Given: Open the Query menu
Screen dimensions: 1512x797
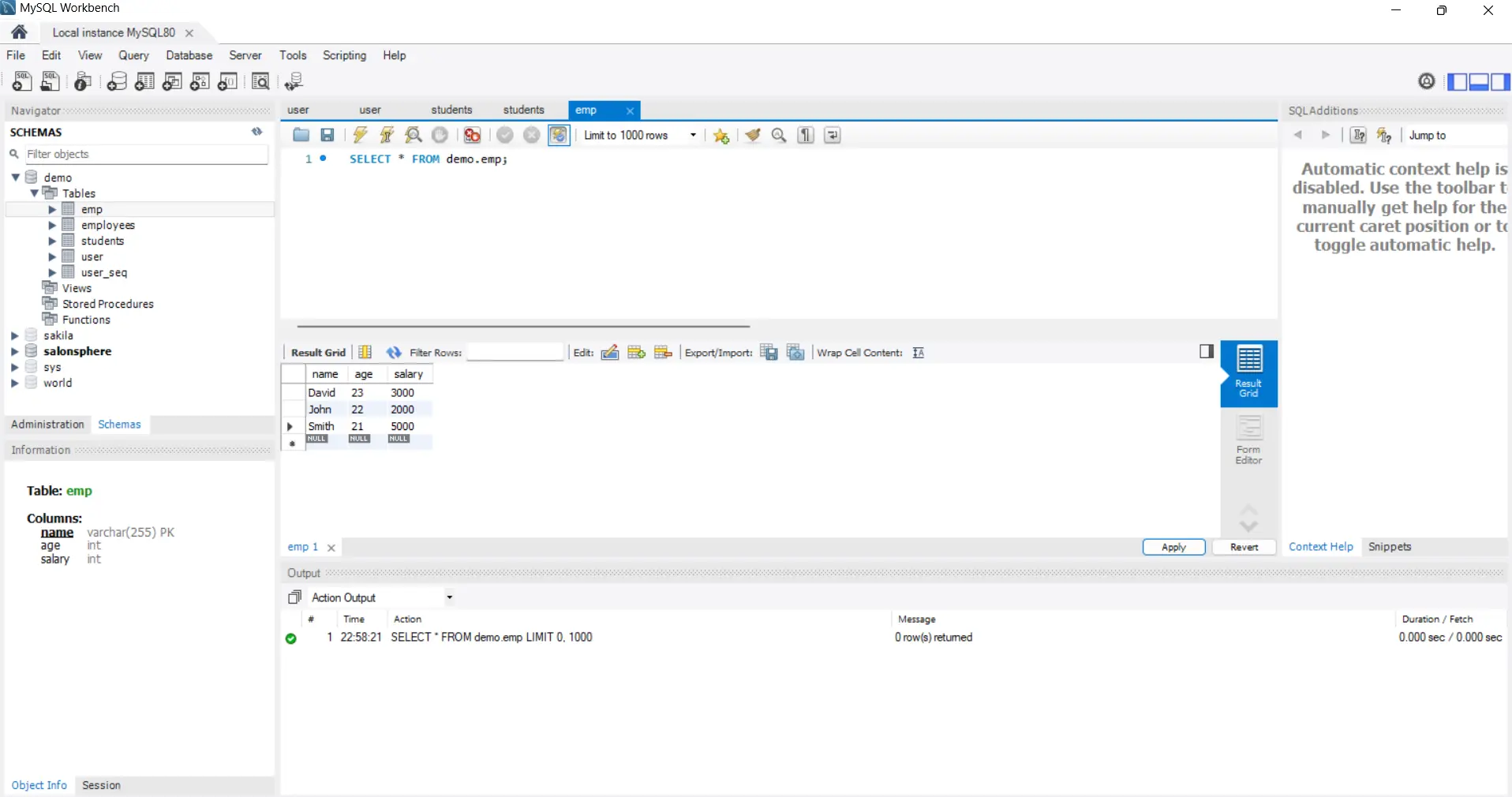Looking at the screenshot, I should click(x=133, y=55).
